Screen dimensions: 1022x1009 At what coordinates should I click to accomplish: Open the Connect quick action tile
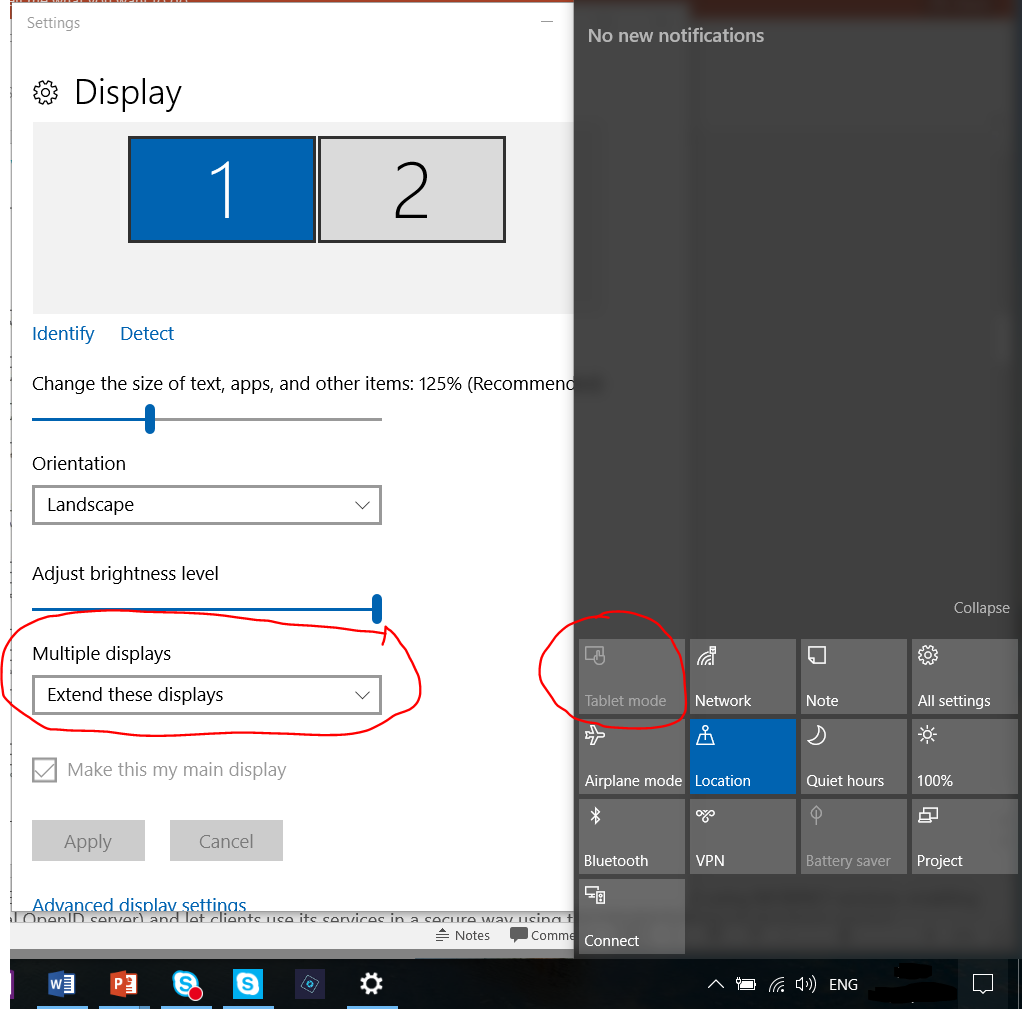point(631,917)
